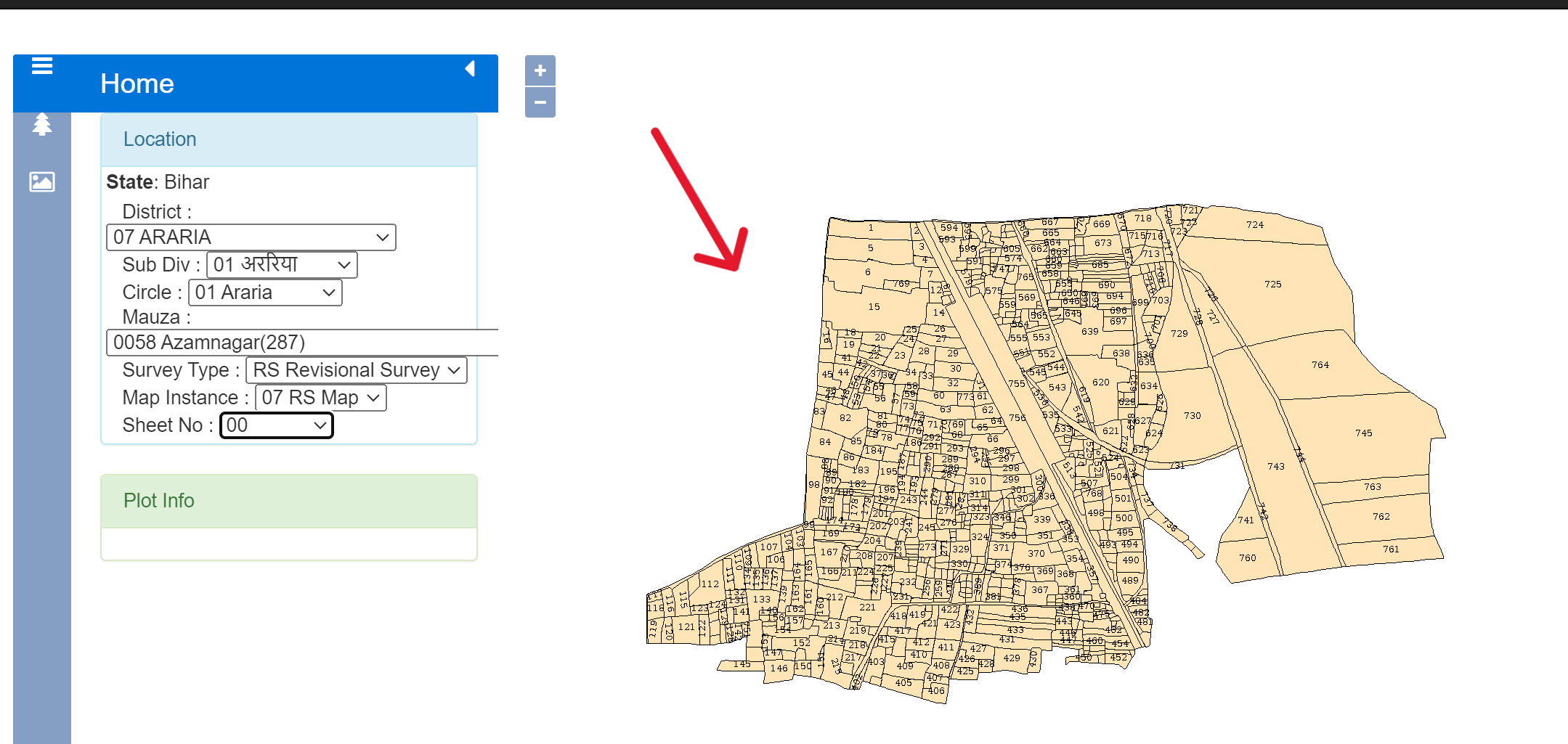Zoom out the map with minus button
The width and height of the screenshot is (1568, 744).
(x=540, y=102)
